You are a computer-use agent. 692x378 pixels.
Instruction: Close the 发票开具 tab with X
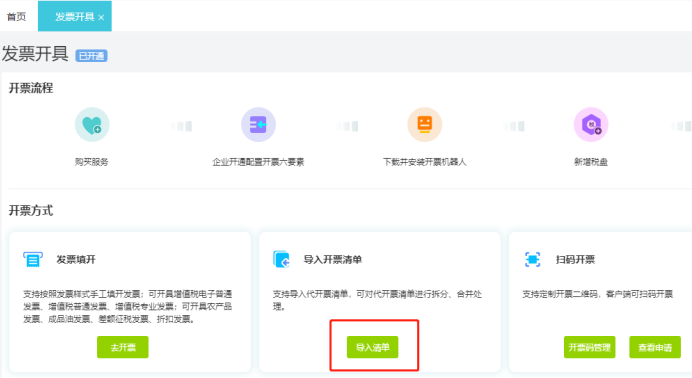tap(102, 17)
